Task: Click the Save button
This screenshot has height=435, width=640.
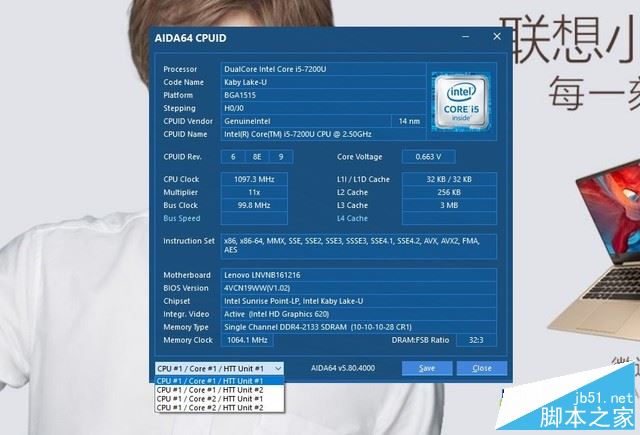Action: (x=427, y=368)
